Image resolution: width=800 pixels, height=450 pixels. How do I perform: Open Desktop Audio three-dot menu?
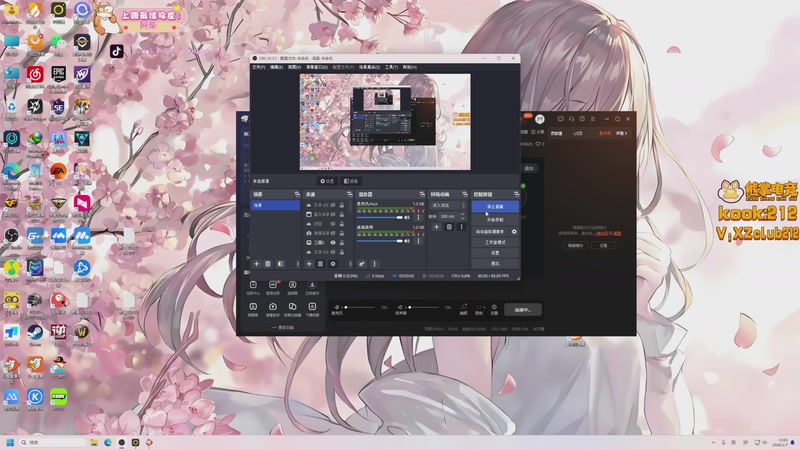(418, 241)
